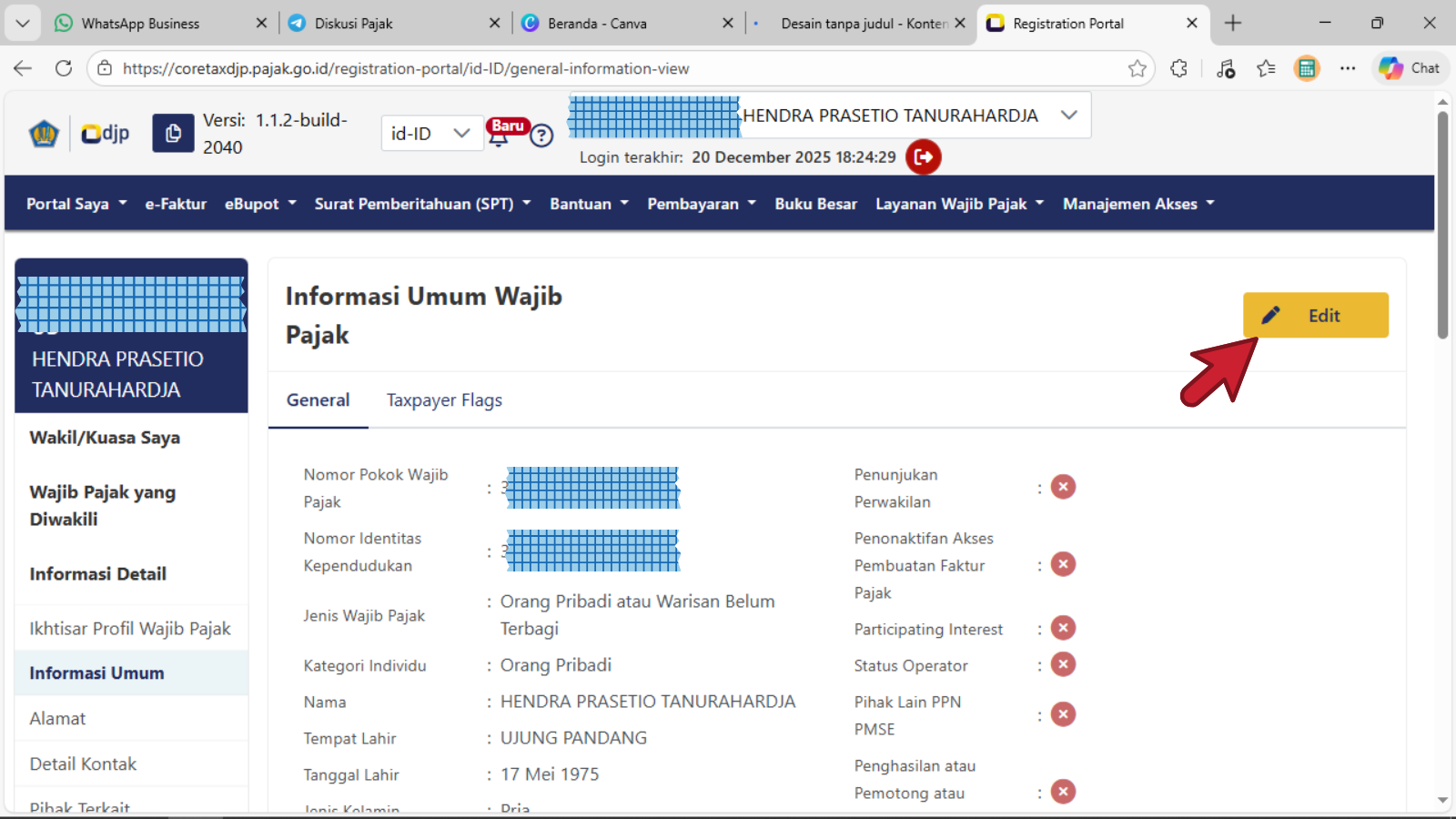The width and height of the screenshot is (1456, 819).
Task: Toggle the Penunjukan Perwakilan status indicator
Action: [1063, 487]
